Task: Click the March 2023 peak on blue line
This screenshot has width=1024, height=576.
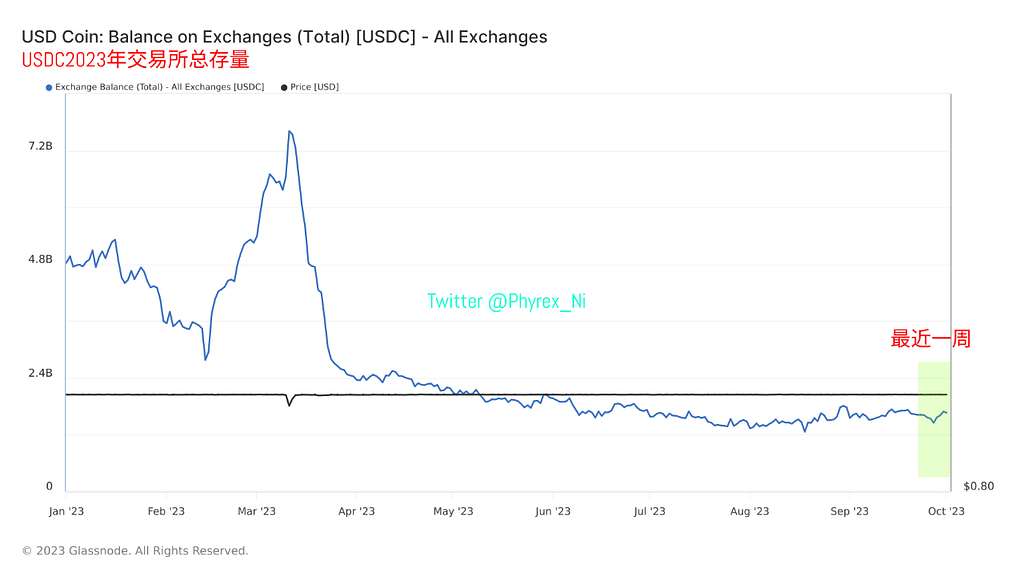Action: coord(289,132)
